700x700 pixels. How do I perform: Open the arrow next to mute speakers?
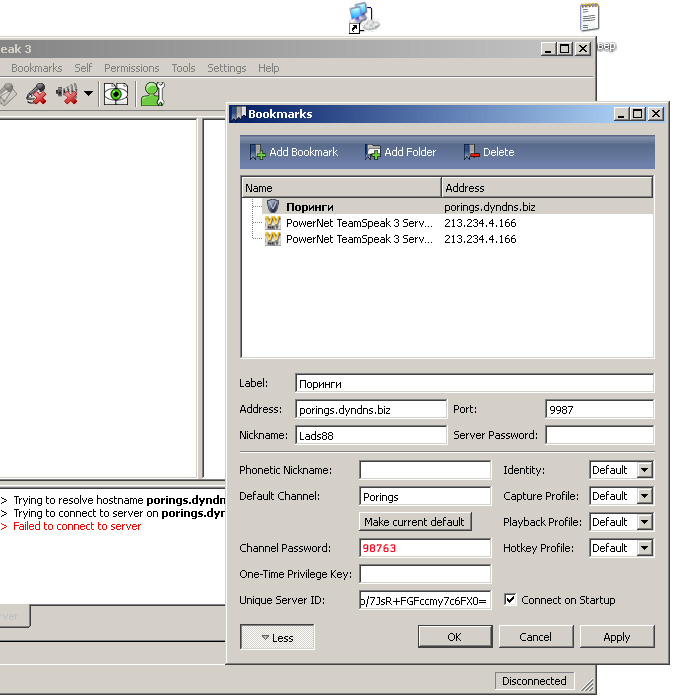click(x=88, y=94)
